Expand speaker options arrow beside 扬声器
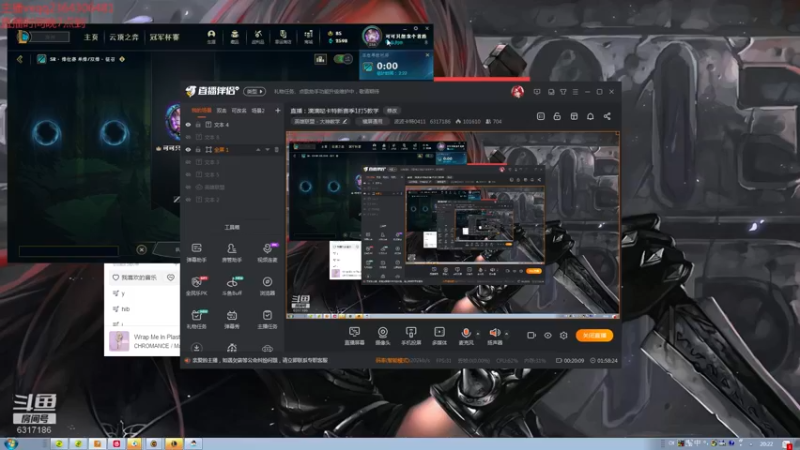Screen dimensions: 800x450 [507, 334]
